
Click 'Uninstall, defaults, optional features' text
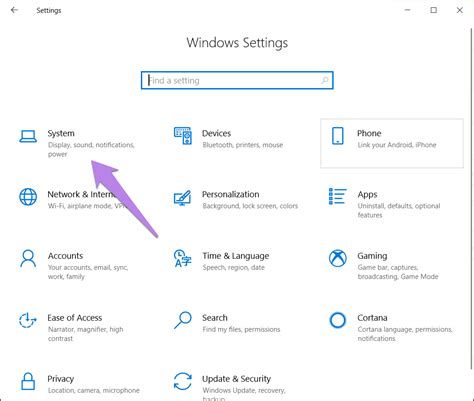[x=399, y=210]
